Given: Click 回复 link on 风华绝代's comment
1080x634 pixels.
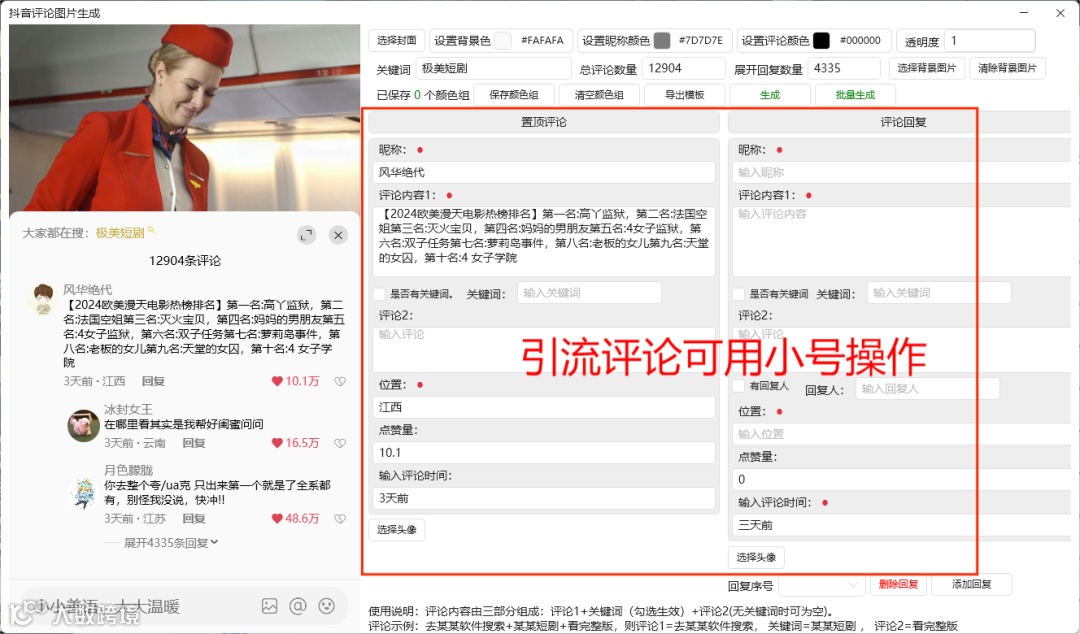Looking at the screenshot, I should (154, 381).
